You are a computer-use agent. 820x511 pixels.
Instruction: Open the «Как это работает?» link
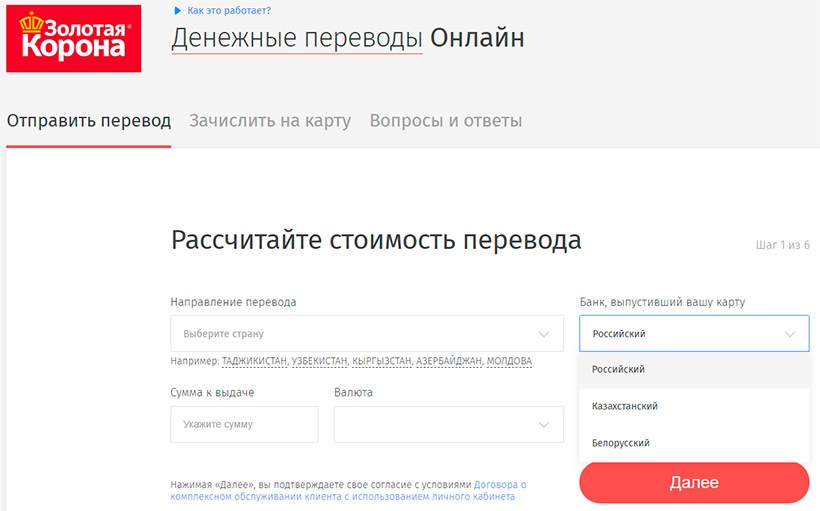coord(228,11)
